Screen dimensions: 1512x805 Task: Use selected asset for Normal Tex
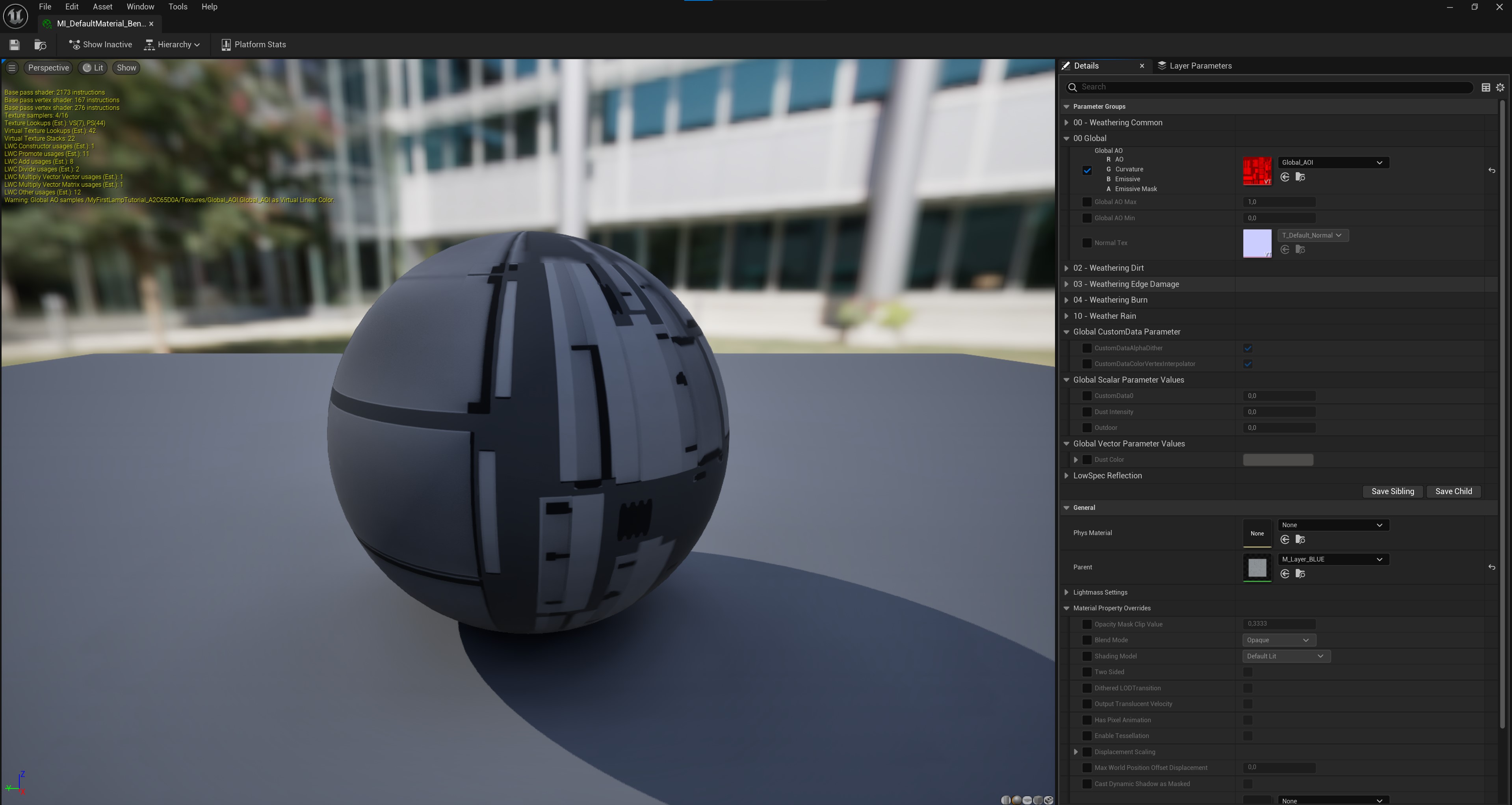(x=1285, y=250)
